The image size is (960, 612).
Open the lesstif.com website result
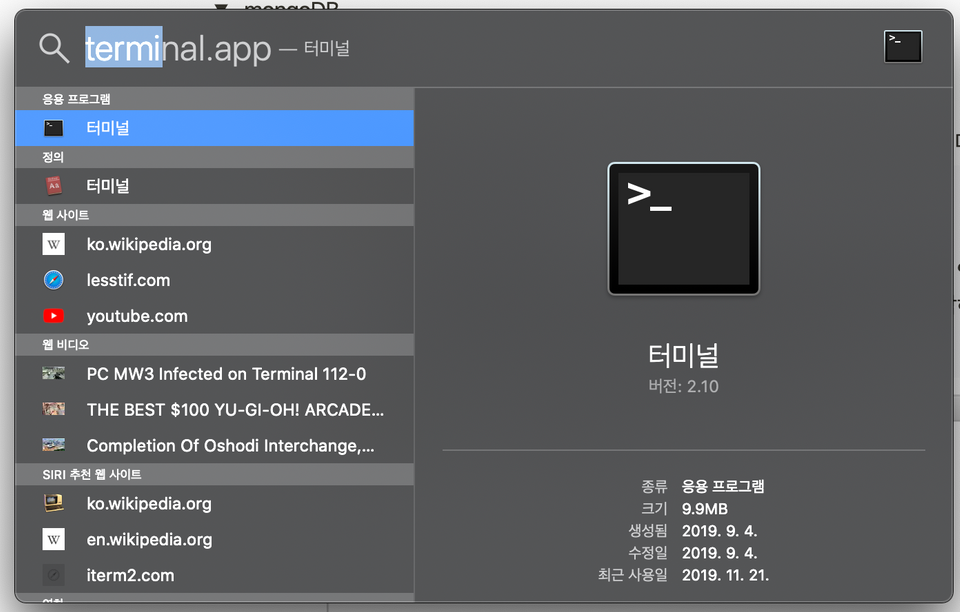point(214,280)
